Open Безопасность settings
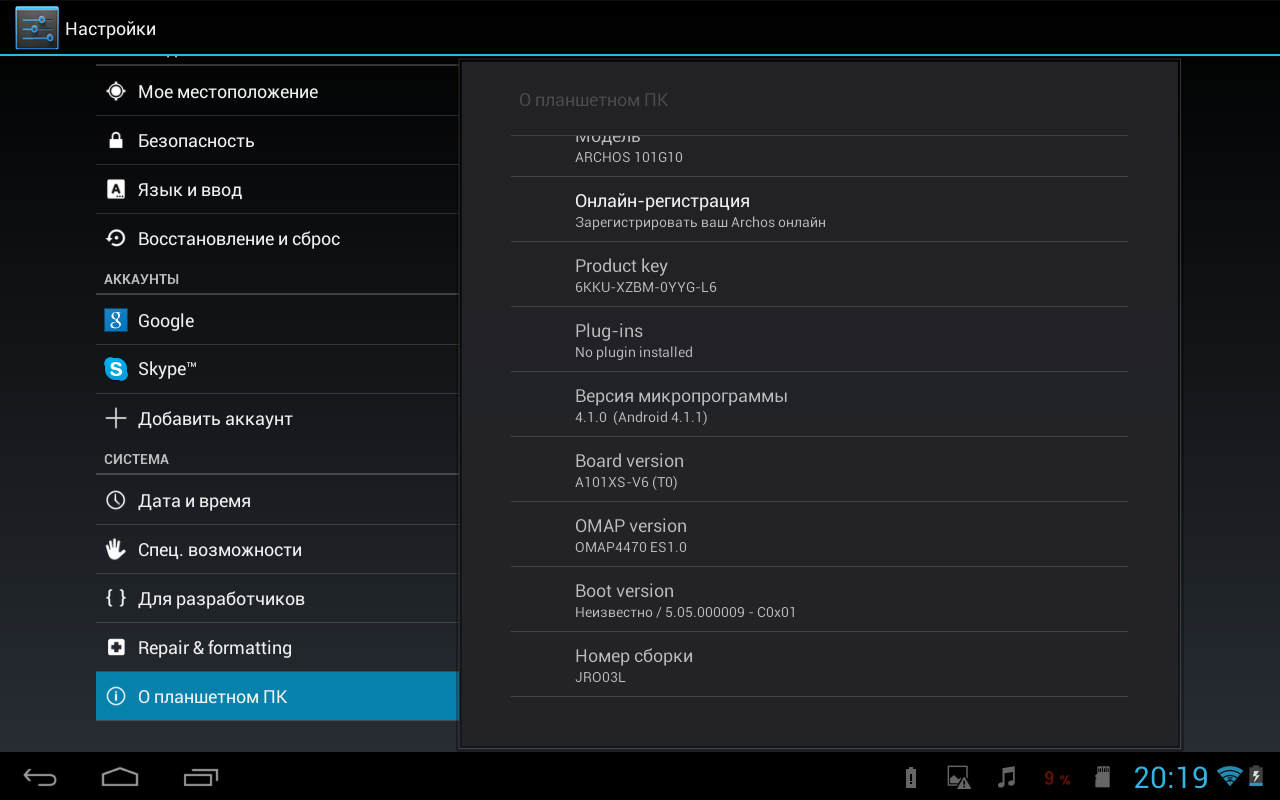Image resolution: width=1280 pixels, height=800 pixels. click(277, 140)
